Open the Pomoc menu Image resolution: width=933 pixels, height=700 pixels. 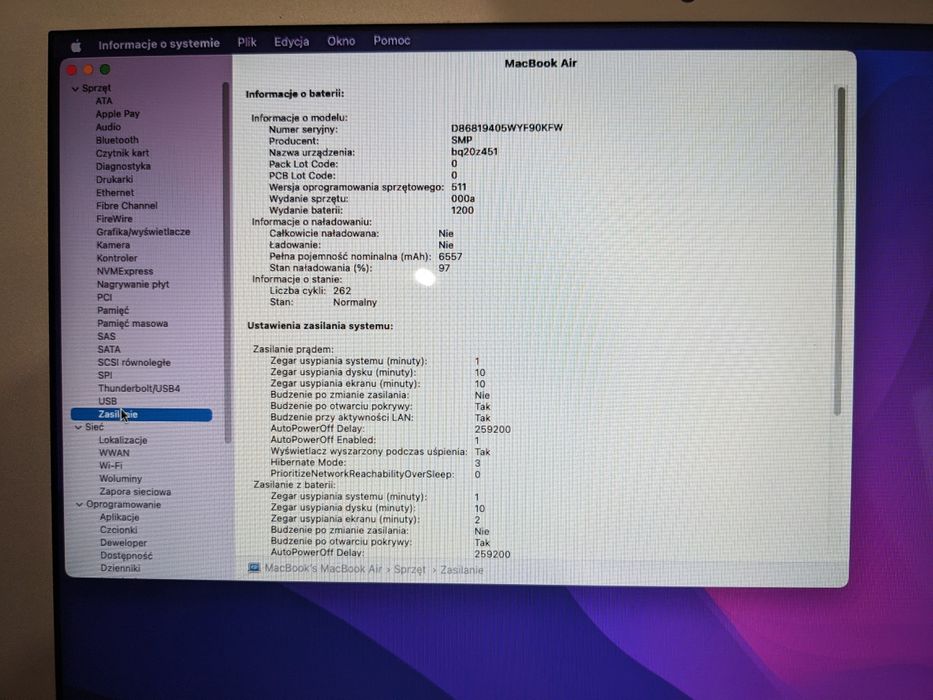392,40
